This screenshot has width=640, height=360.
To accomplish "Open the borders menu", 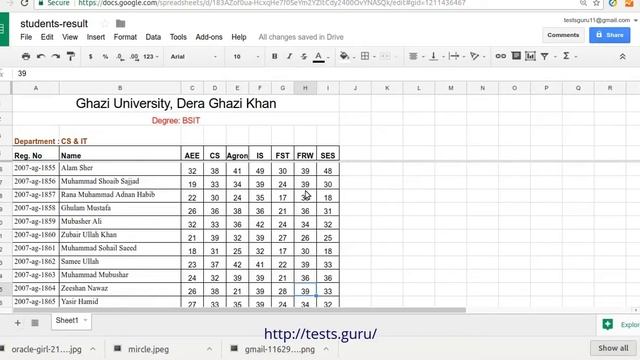I will pyautogui.click(x=365, y=56).
